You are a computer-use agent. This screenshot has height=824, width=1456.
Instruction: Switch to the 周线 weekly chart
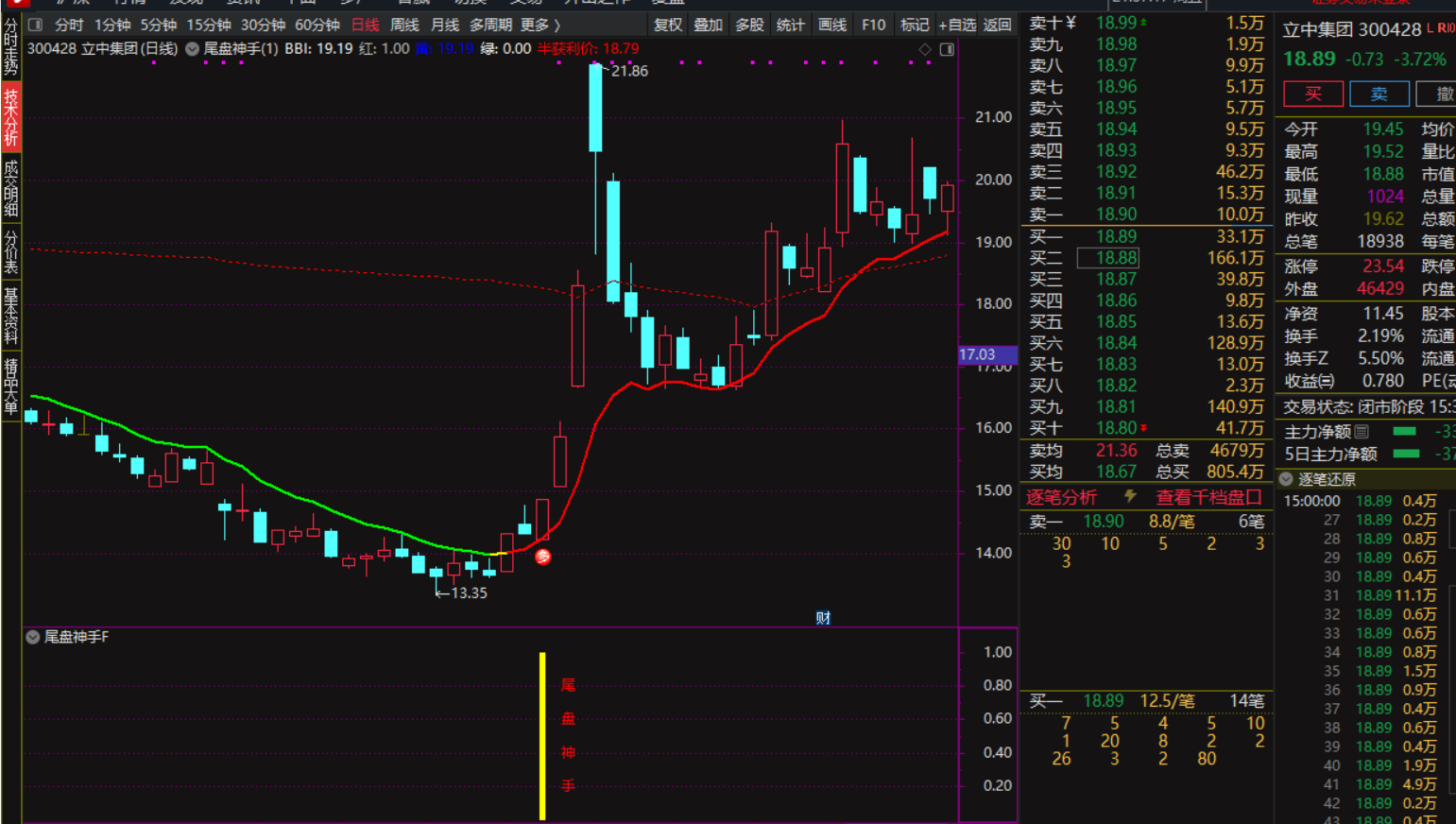coord(404,25)
